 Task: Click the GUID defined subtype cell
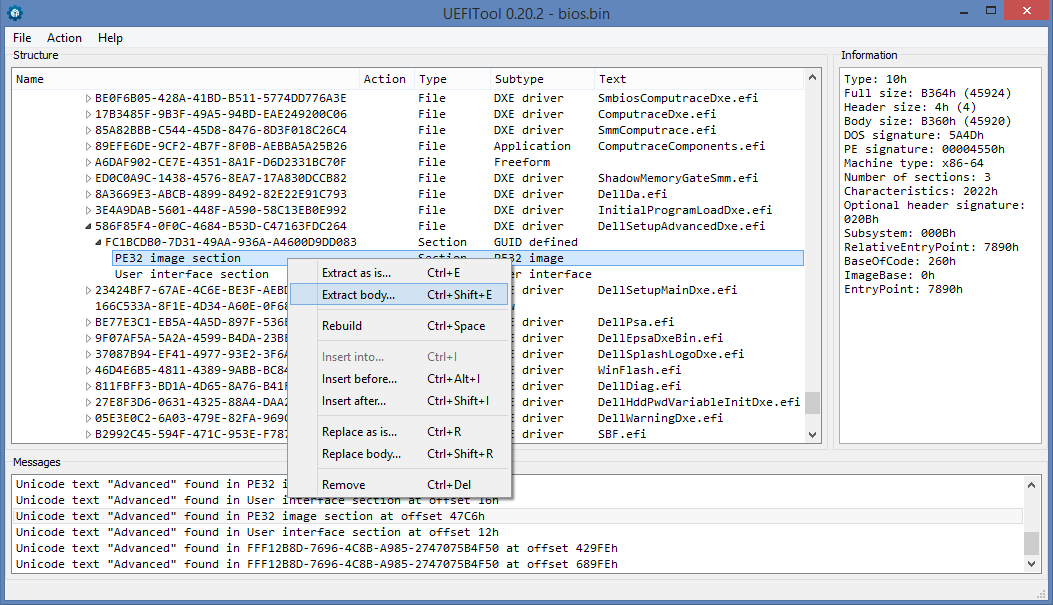click(536, 242)
